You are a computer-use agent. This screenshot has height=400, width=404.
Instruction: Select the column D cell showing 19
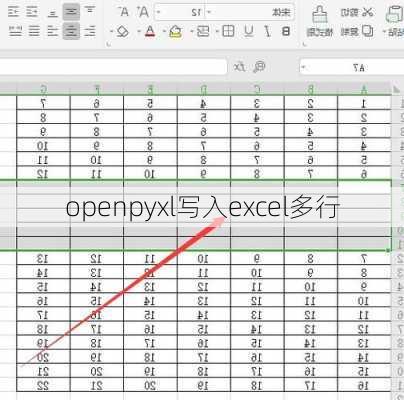pyautogui.click(x=204, y=385)
